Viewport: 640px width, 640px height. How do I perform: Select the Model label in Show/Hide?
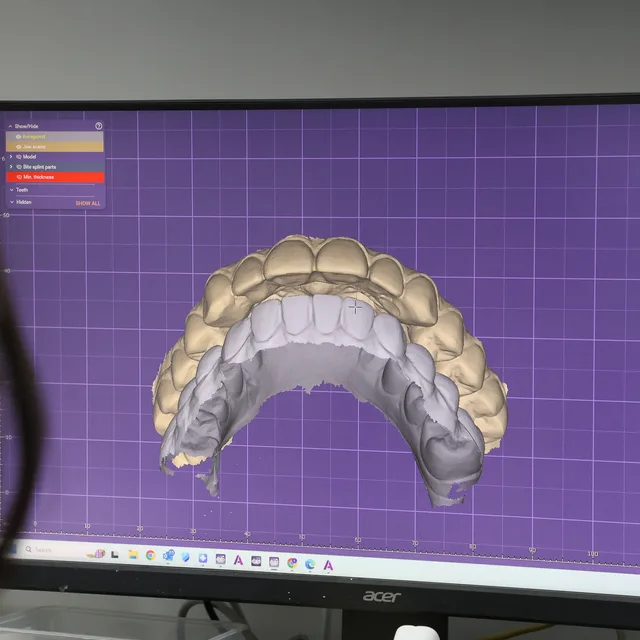(29, 157)
